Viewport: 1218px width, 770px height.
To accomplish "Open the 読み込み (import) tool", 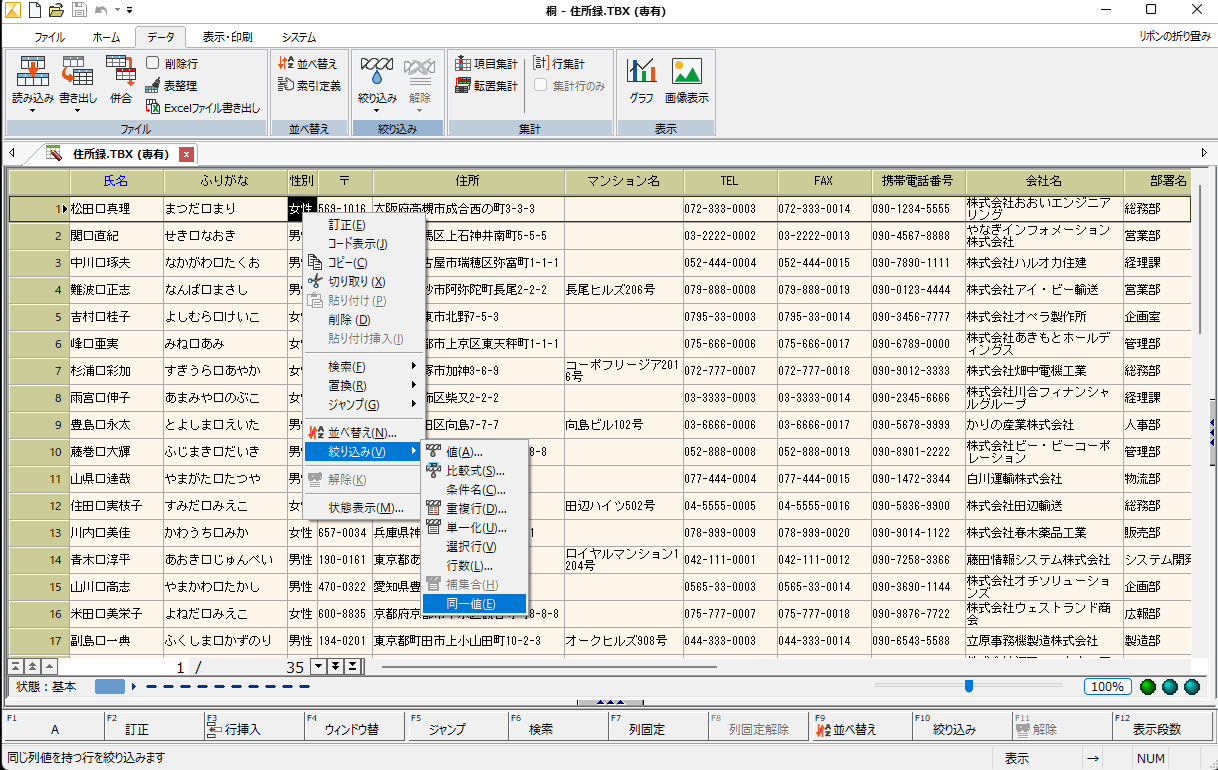I will pyautogui.click(x=33, y=80).
